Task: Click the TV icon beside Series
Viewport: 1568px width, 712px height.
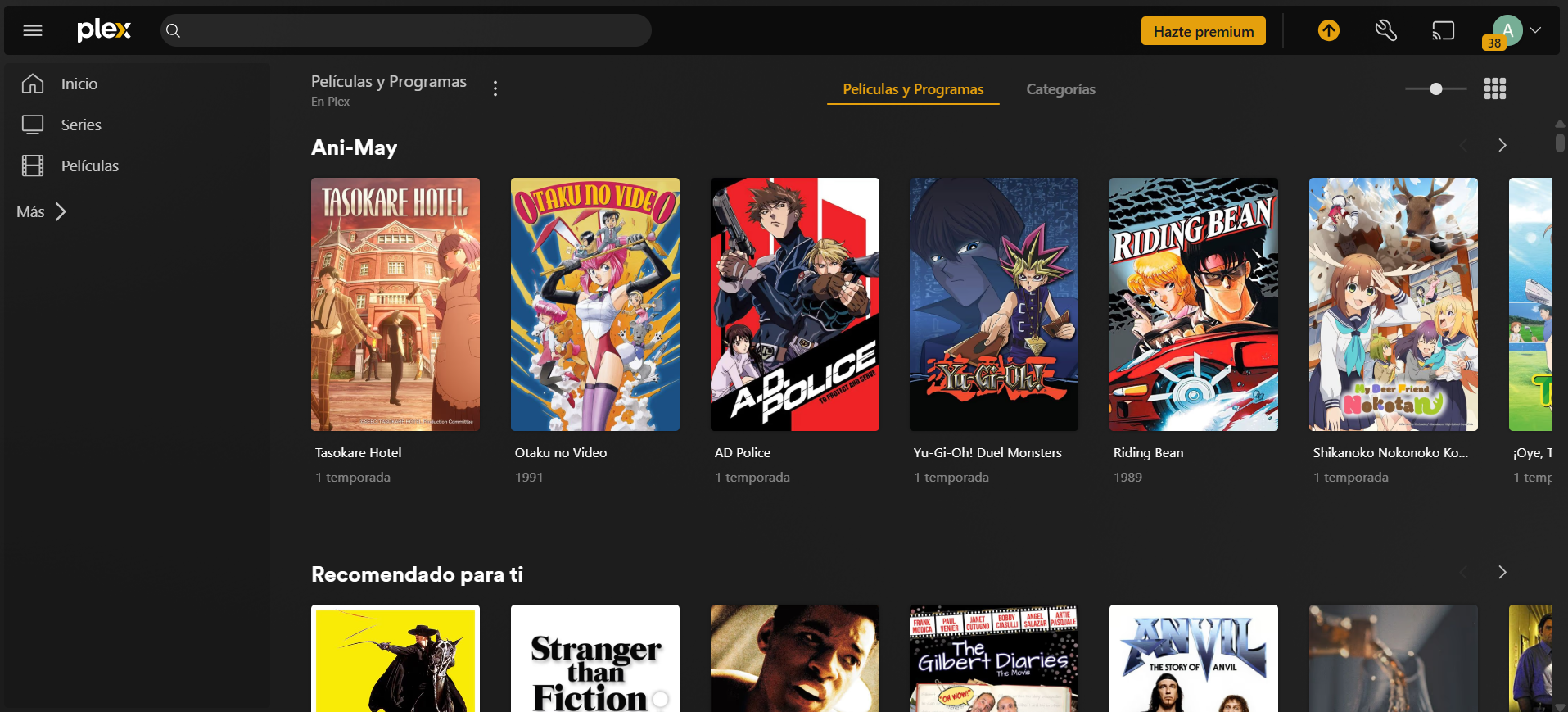Action: coord(33,125)
